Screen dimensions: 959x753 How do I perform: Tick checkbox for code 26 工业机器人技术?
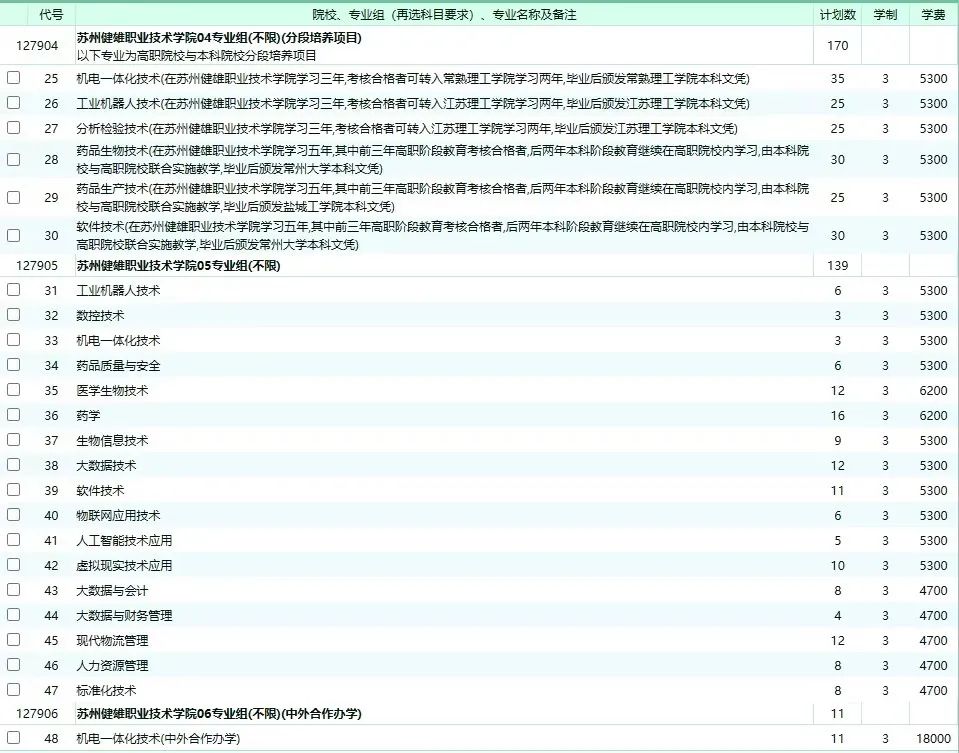(13, 103)
